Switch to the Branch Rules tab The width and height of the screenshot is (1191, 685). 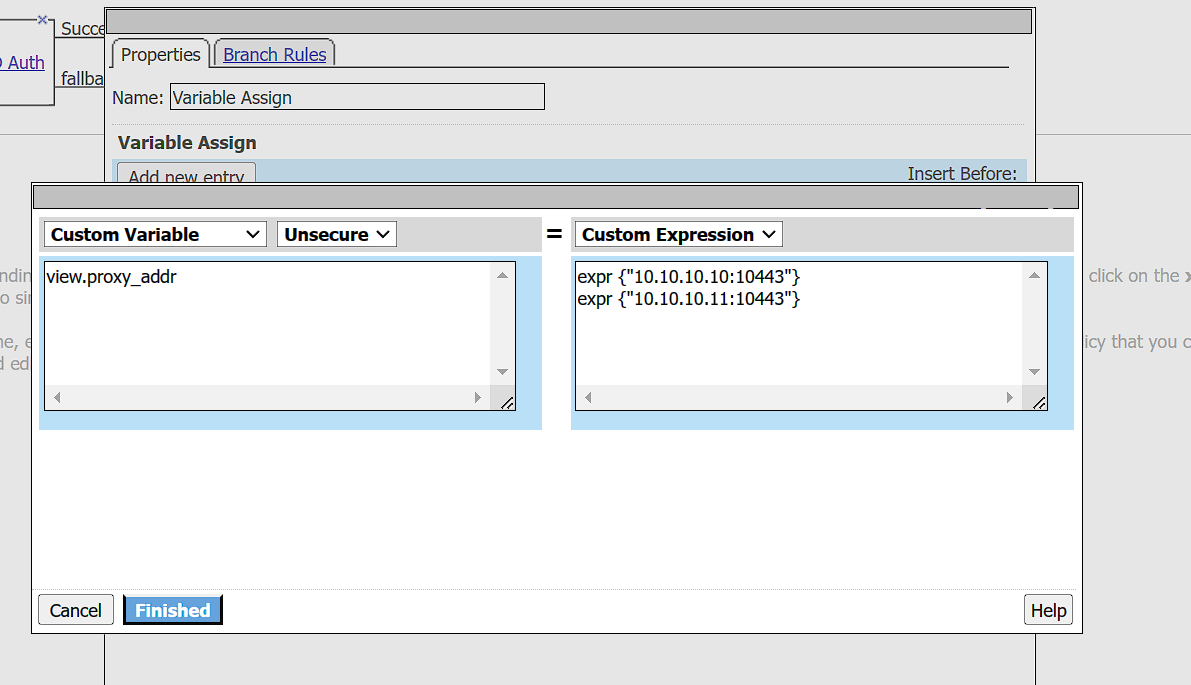click(x=274, y=54)
